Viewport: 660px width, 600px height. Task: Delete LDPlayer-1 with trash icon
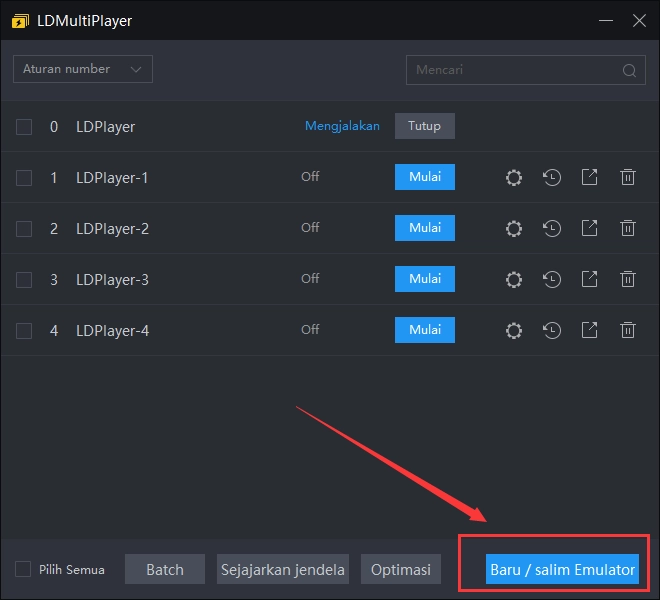[628, 177]
